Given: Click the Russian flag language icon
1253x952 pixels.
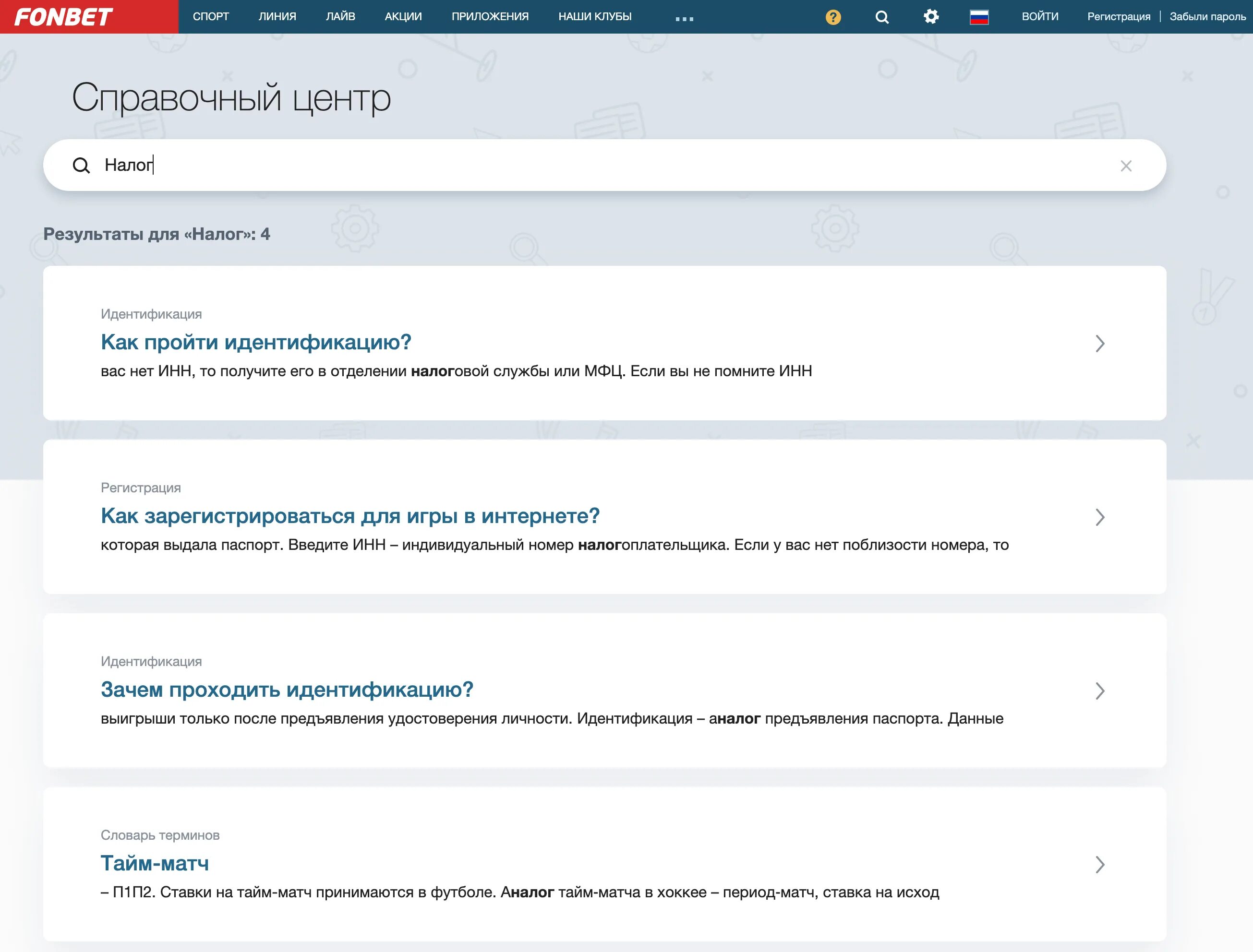Looking at the screenshot, I should pos(979,17).
